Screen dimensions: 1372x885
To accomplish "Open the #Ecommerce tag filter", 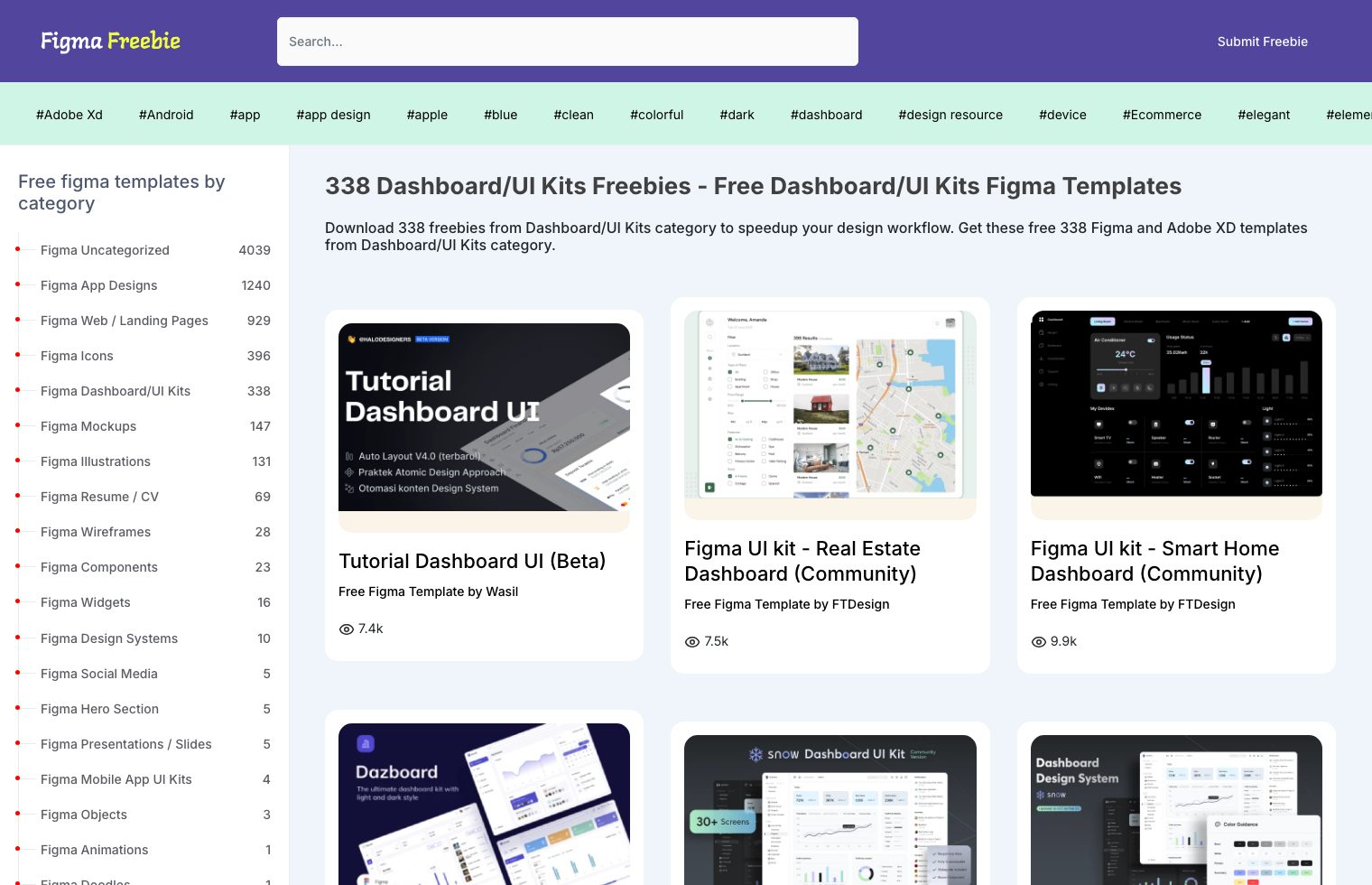I will point(1162,115).
